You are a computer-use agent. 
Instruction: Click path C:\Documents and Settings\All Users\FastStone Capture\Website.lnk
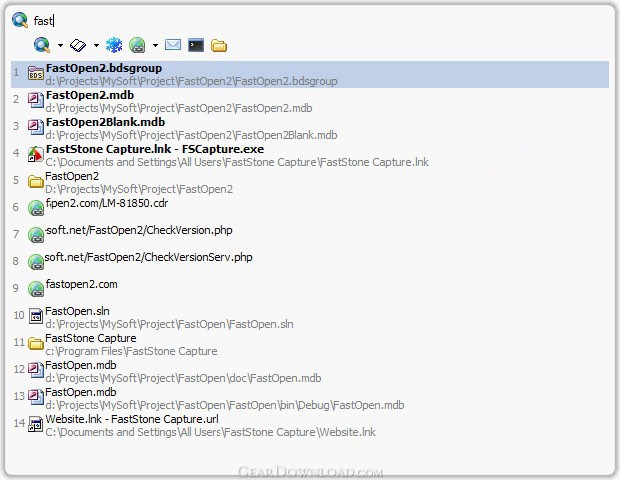[x=210, y=432]
